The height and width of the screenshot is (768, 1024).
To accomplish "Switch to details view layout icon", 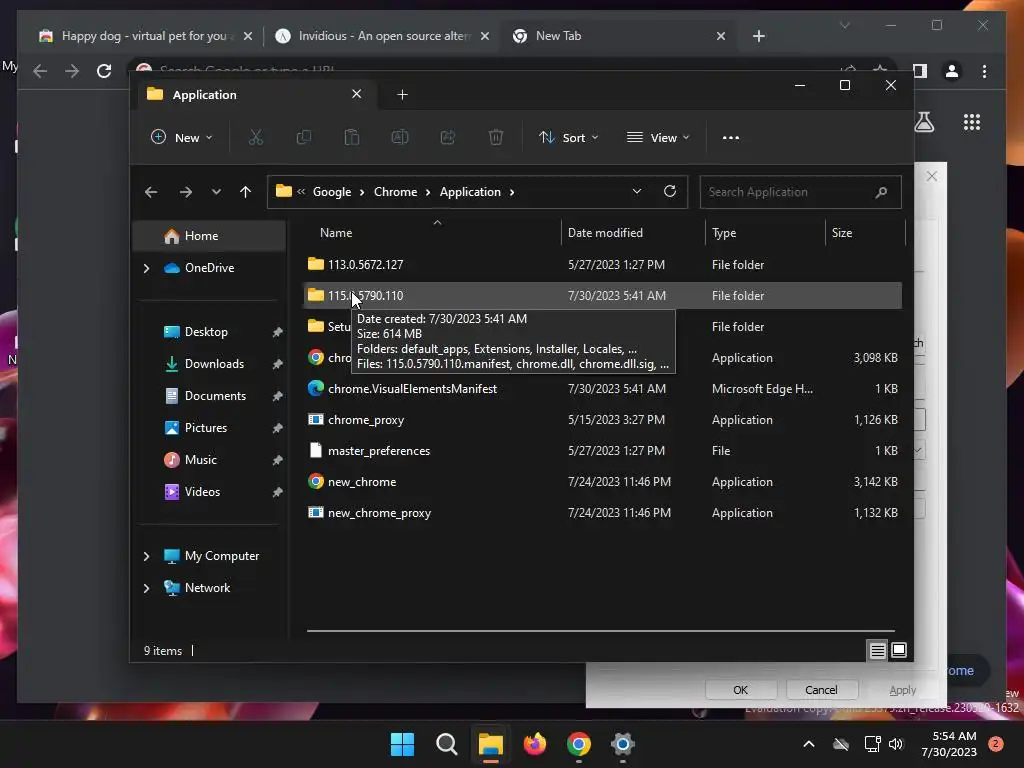I will click(x=878, y=650).
